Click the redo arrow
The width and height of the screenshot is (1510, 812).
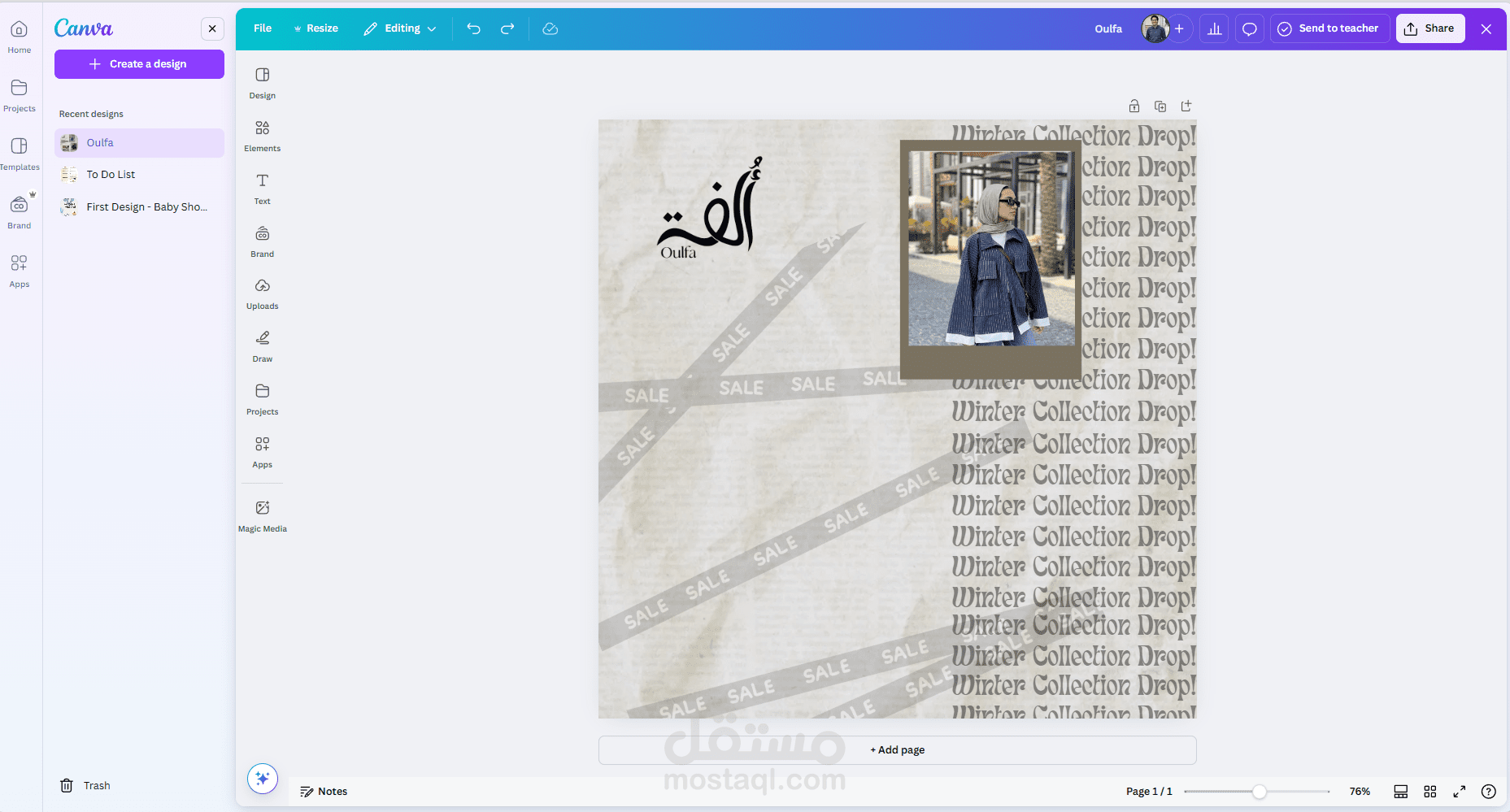507,28
